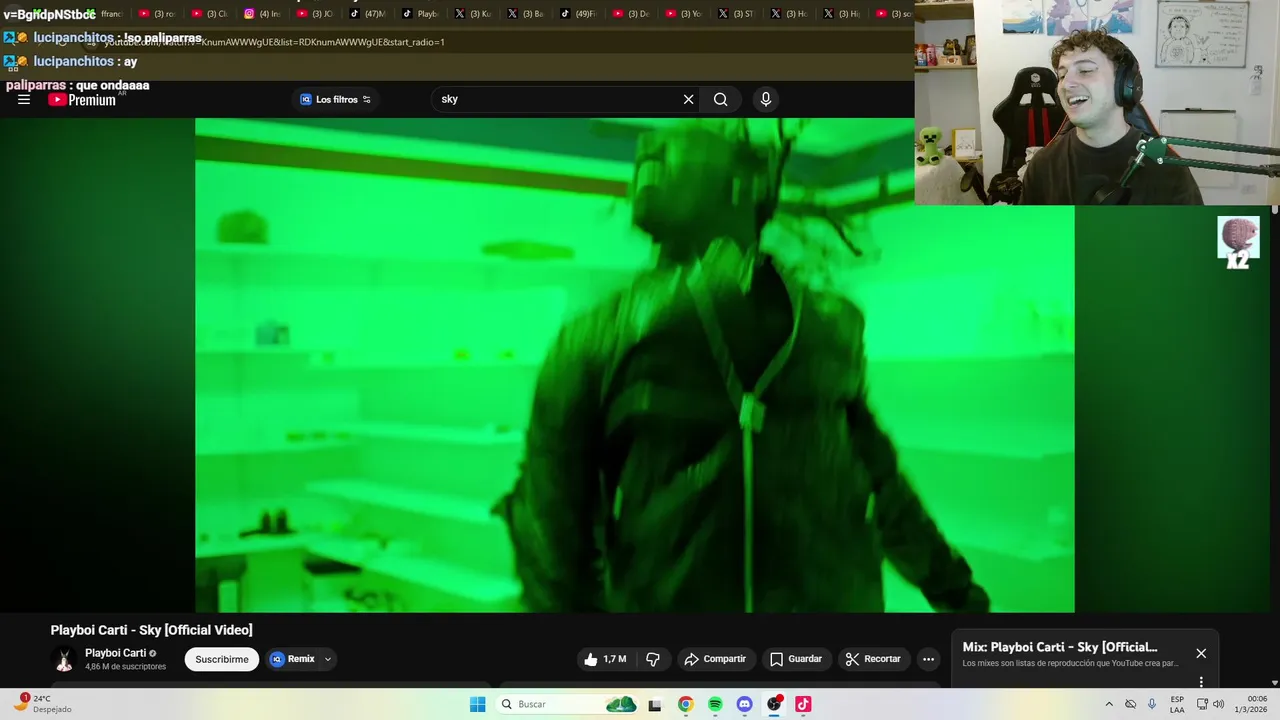
Task: Start voice search with the microphone
Action: (766, 99)
